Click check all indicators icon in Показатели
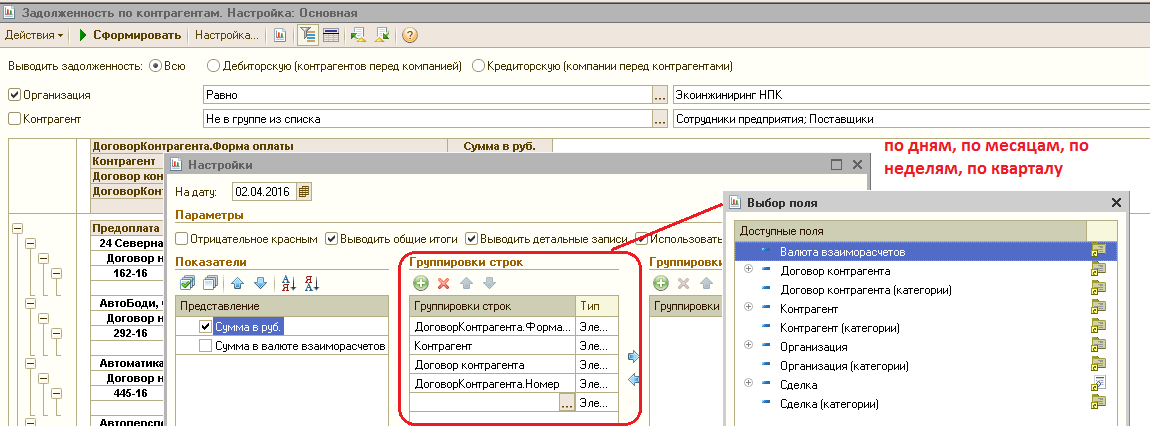Image resolution: width=1150 pixels, height=426 pixels. click(187, 284)
